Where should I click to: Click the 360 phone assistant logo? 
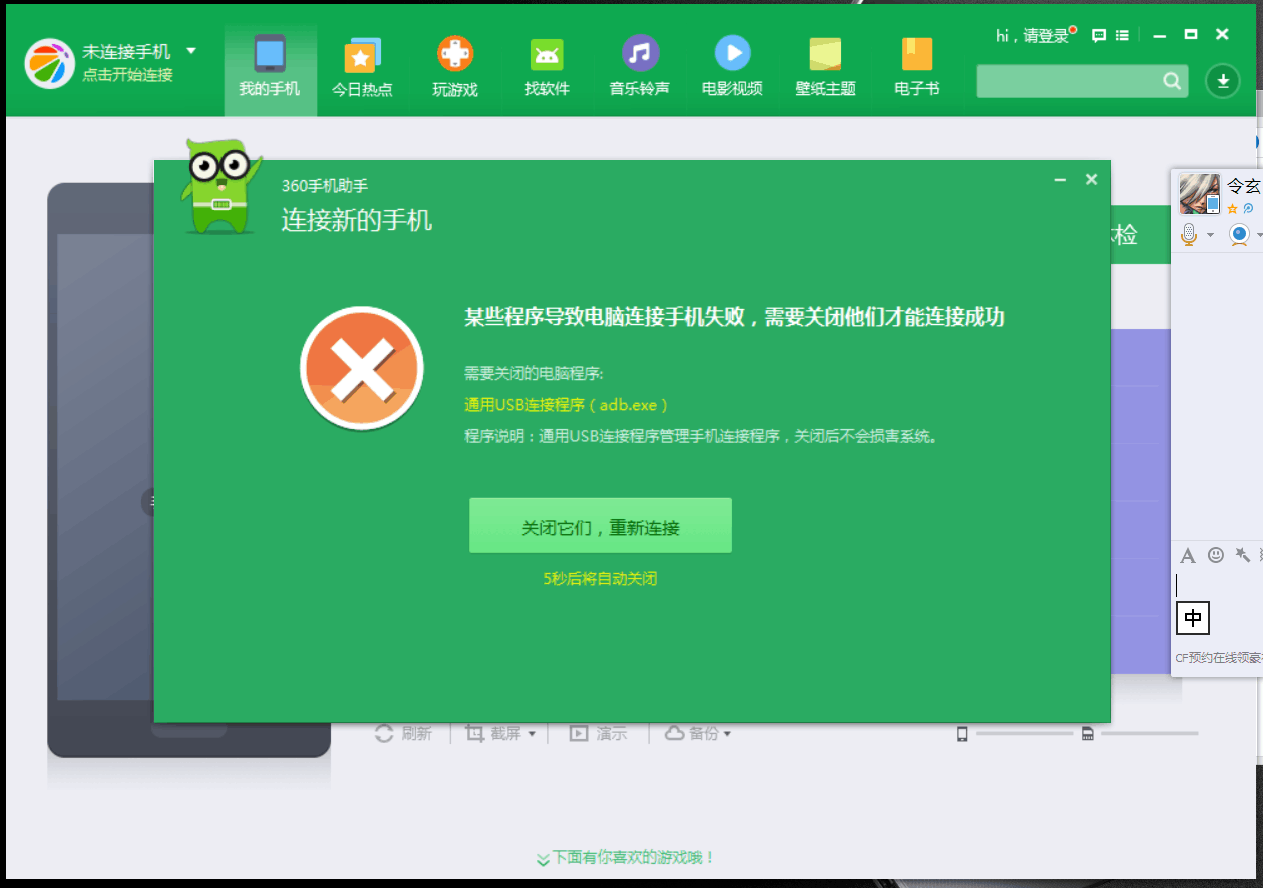pos(50,63)
